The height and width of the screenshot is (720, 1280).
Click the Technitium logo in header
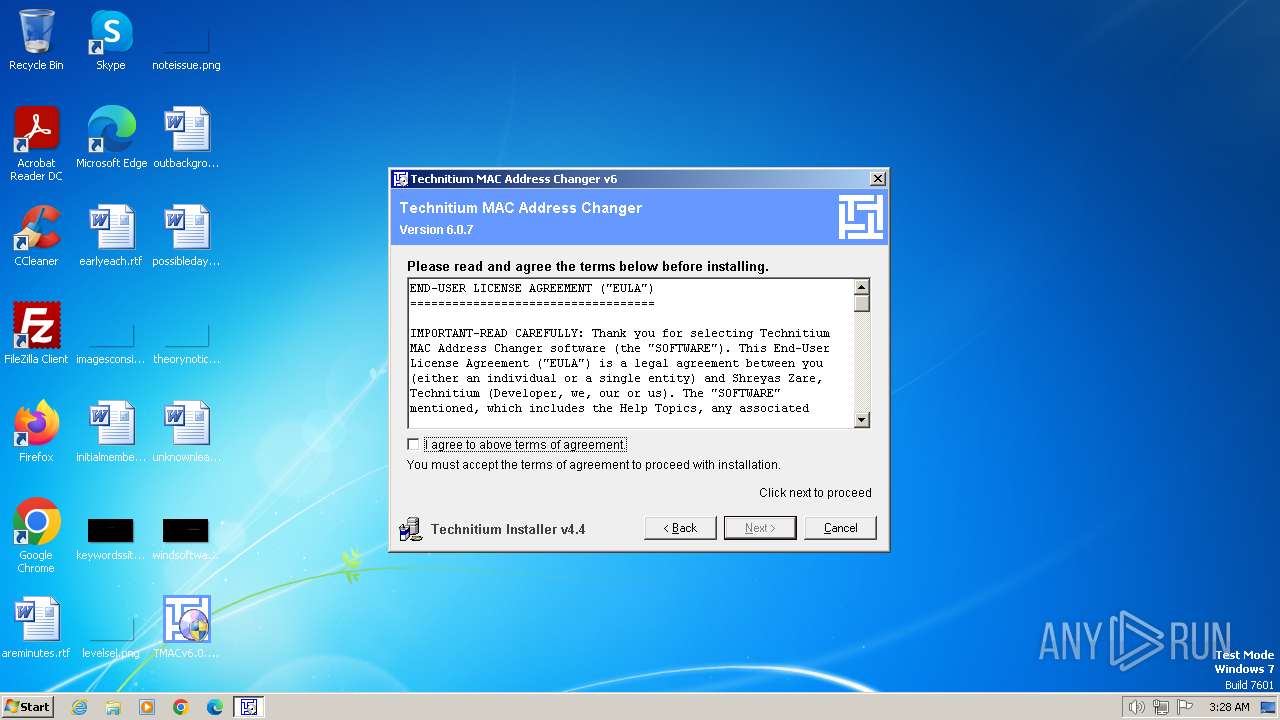860,217
